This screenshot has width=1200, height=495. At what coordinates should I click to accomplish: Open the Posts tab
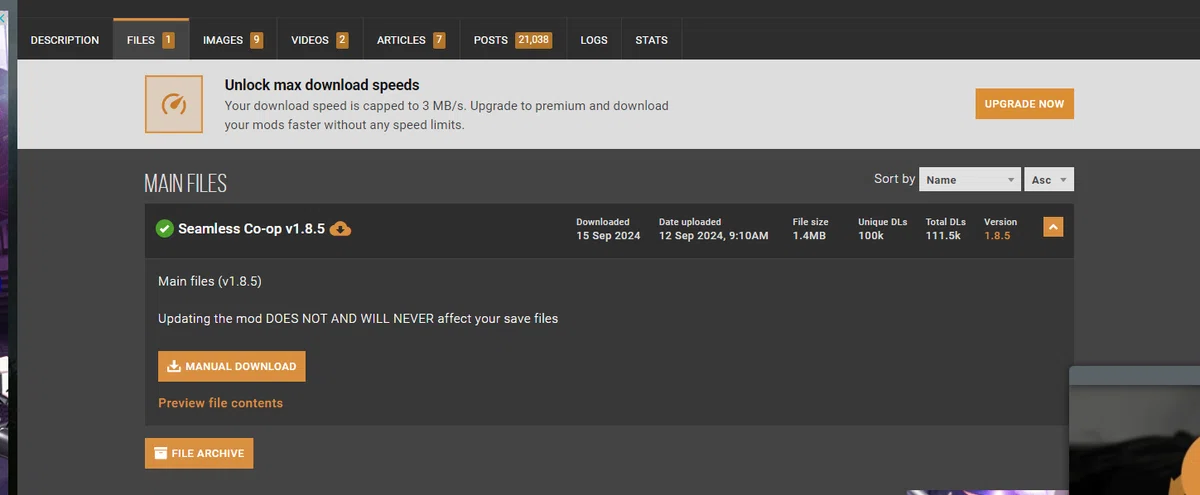point(512,40)
